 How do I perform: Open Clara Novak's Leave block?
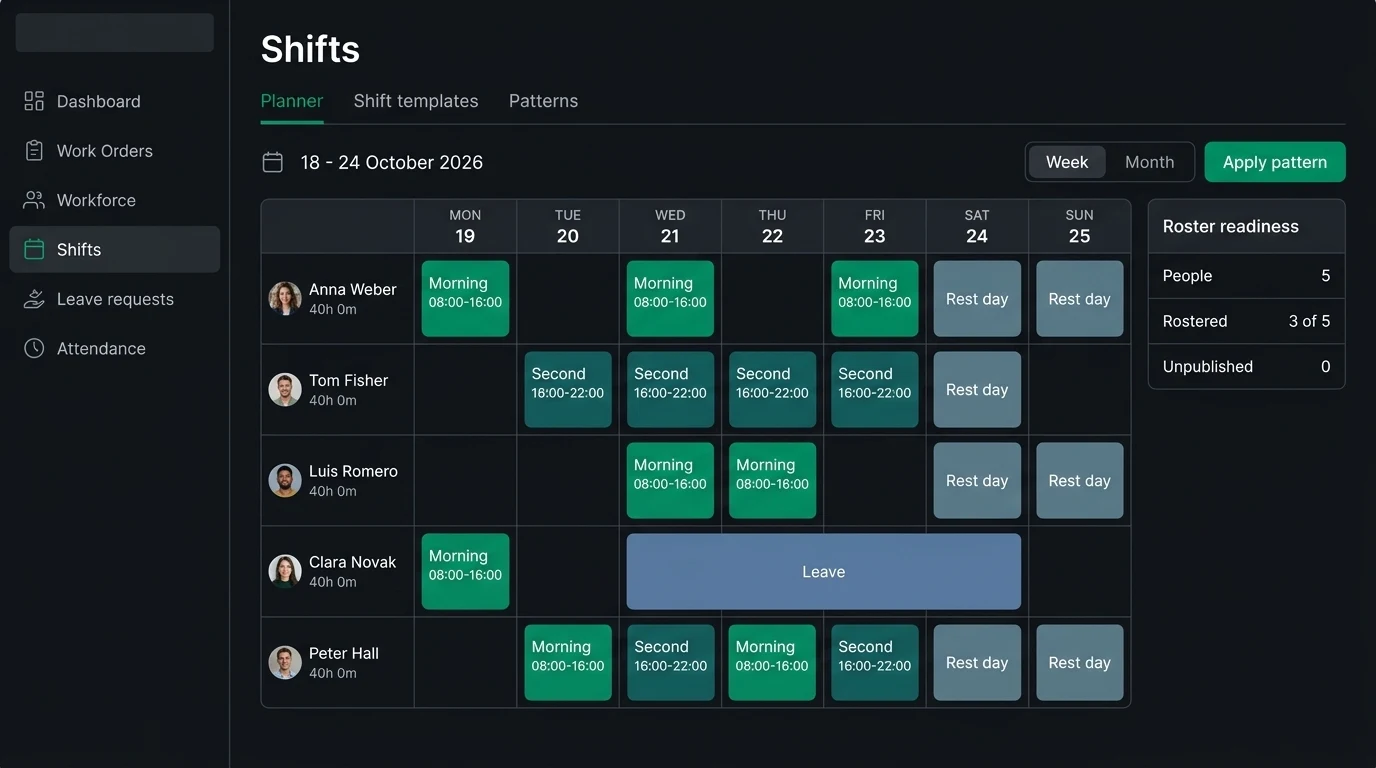(x=824, y=571)
